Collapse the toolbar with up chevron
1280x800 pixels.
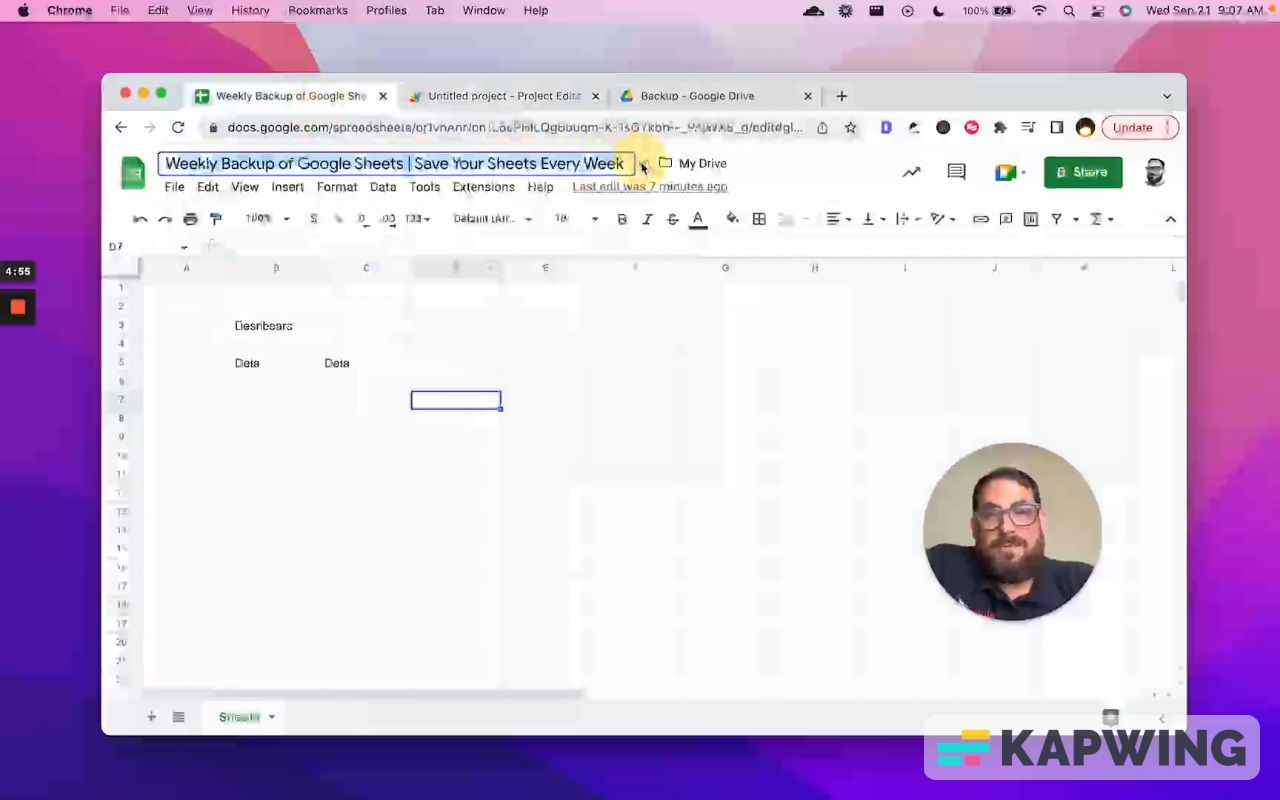coord(1170,219)
